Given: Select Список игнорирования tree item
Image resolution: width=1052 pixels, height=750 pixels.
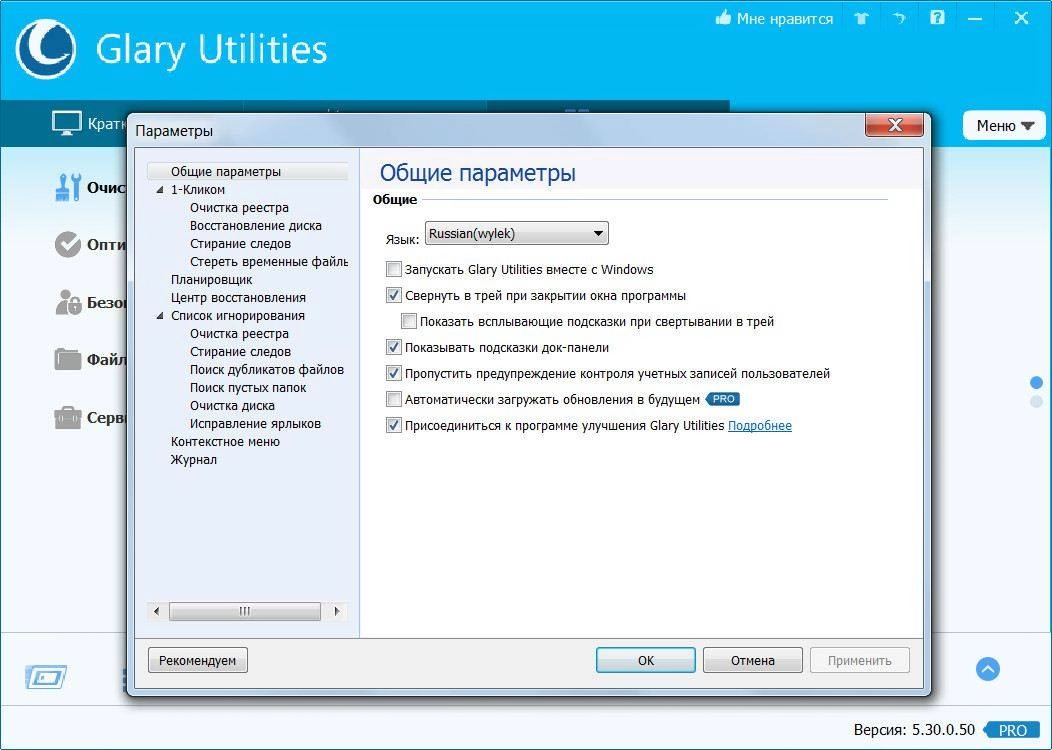Looking at the screenshot, I should [x=238, y=316].
